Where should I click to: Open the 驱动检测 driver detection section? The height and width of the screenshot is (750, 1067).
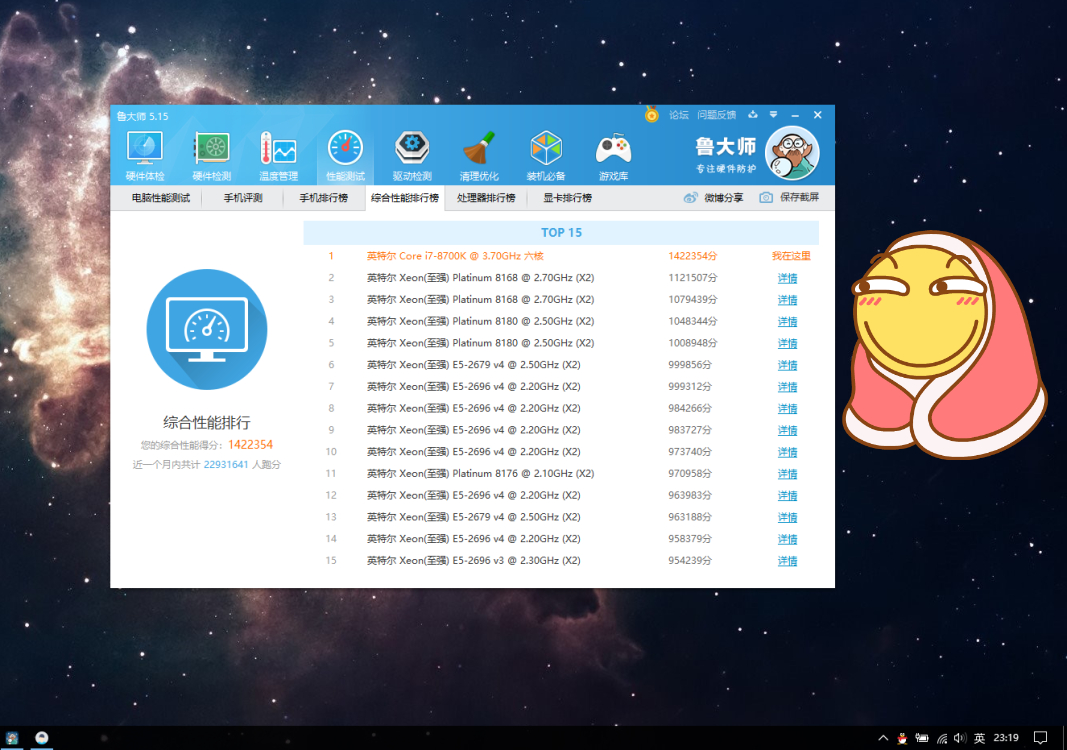[412, 156]
